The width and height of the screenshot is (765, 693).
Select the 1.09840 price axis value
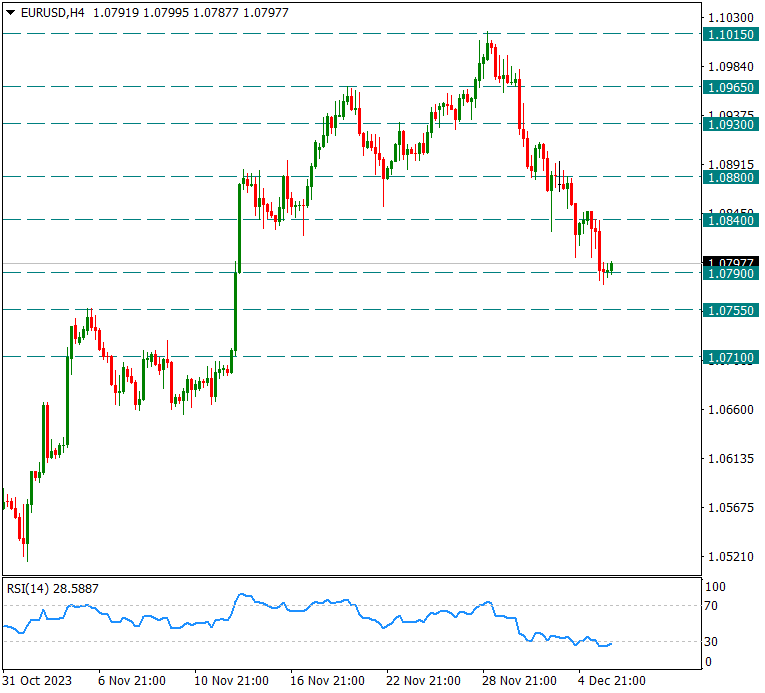730,67
